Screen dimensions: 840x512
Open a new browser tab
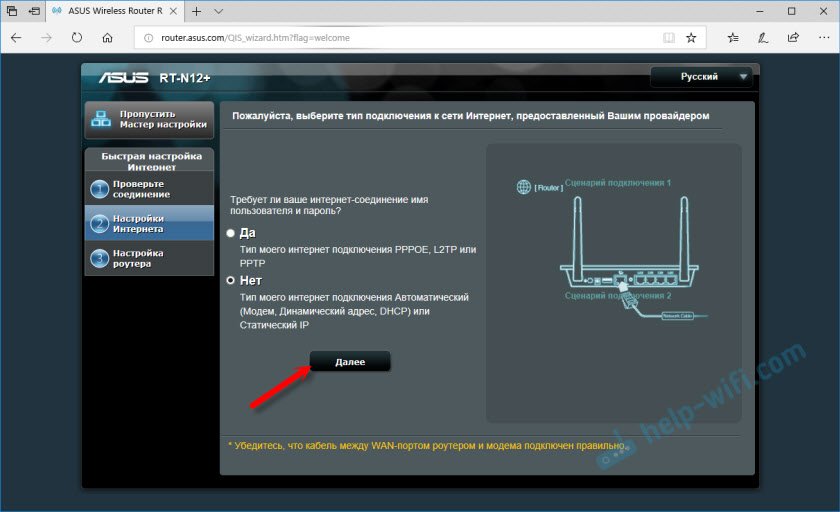(196, 11)
